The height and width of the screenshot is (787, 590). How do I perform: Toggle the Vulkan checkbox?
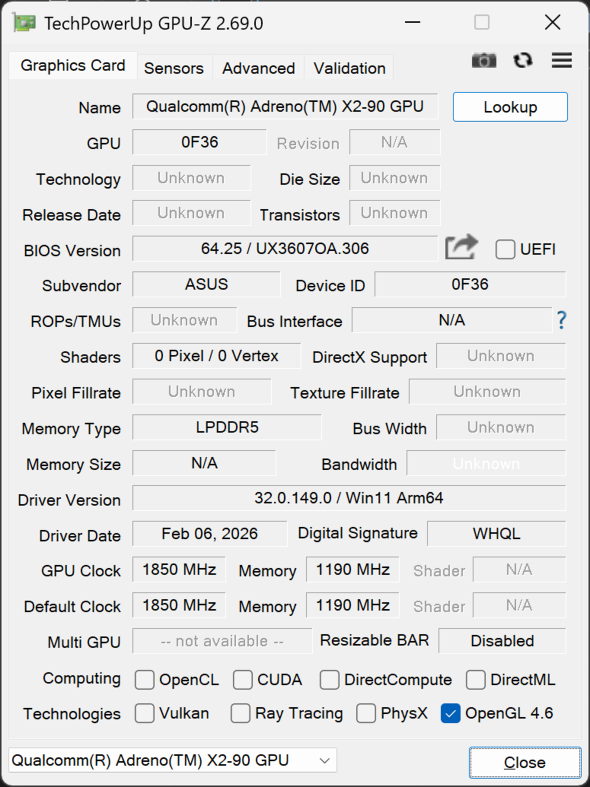(144, 713)
